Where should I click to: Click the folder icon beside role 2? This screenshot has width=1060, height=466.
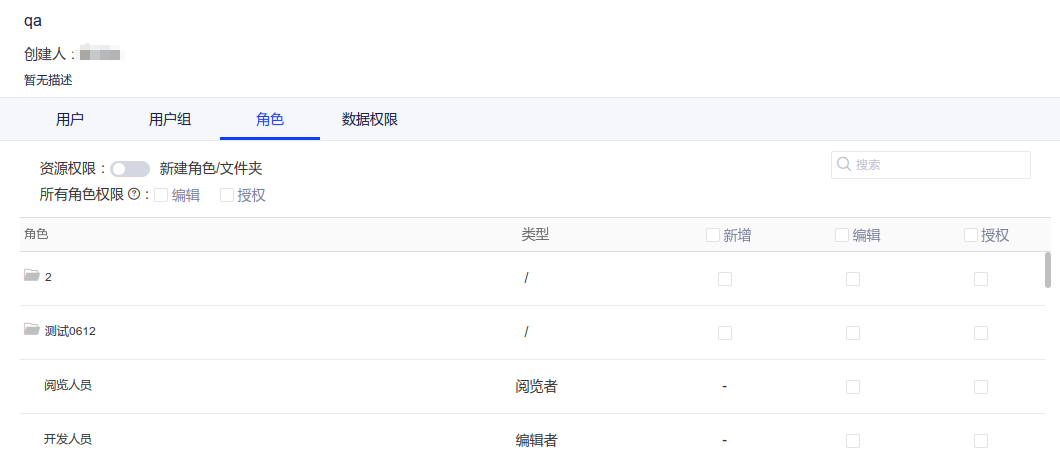32,276
